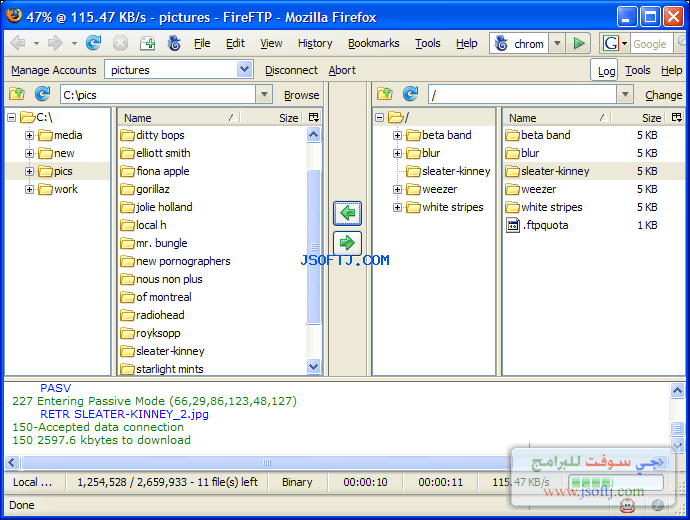The height and width of the screenshot is (520, 690).
Task: Sort remote files by Size header
Action: coord(640,118)
